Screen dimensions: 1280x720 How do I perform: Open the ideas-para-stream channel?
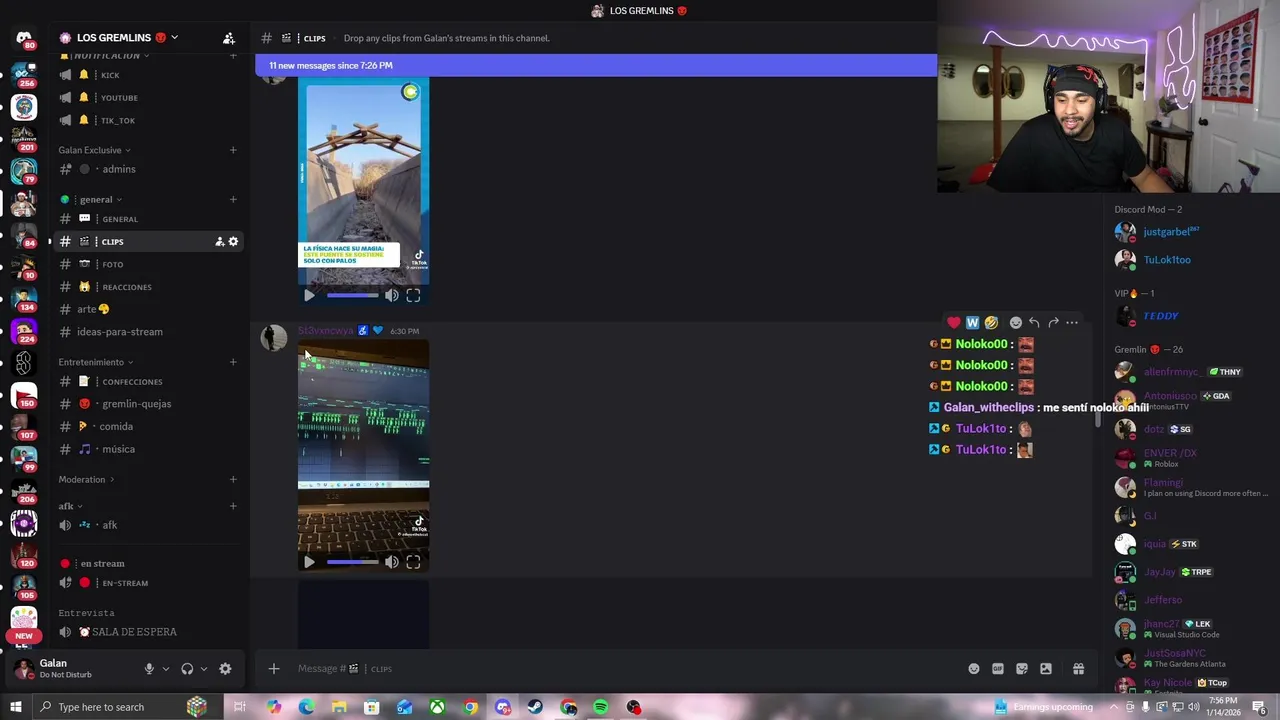(149, 332)
